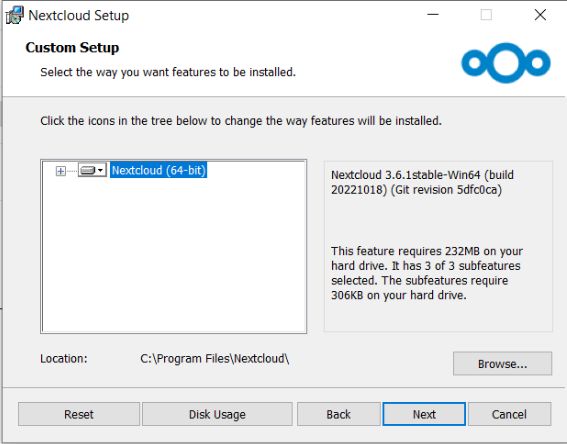Click the empty area of the feature tree
This screenshot has width=567, height=444.
(174, 257)
